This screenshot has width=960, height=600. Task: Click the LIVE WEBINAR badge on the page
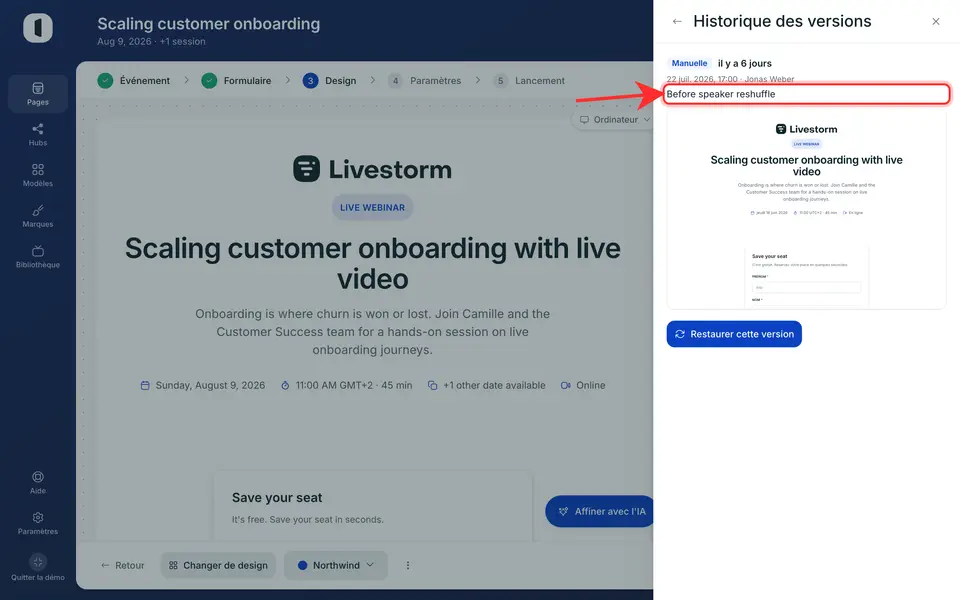(x=372, y=208)
